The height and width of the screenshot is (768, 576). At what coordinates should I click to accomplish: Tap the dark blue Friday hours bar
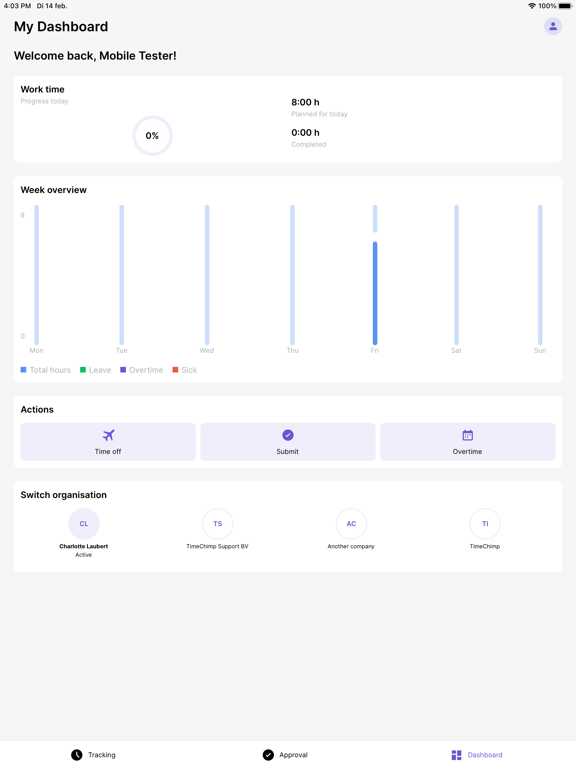[x=375, y=293]
